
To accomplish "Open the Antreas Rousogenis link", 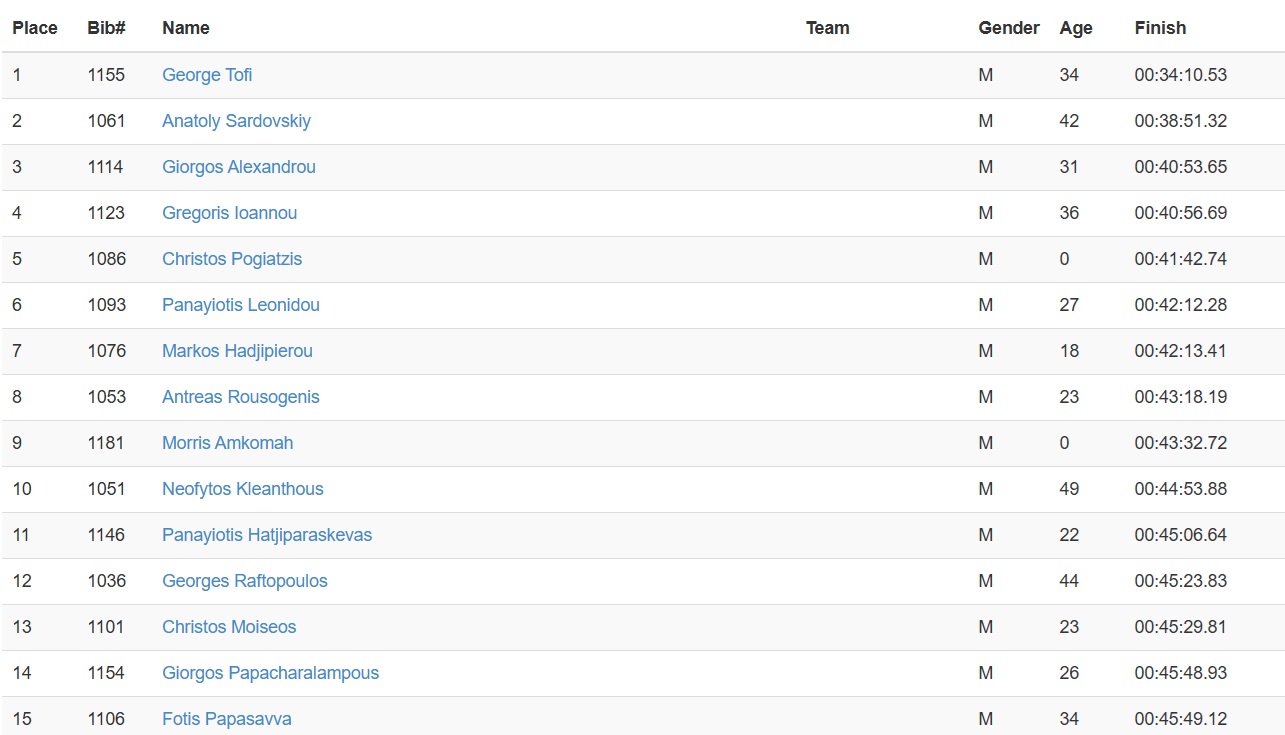I will coord(241,397).
